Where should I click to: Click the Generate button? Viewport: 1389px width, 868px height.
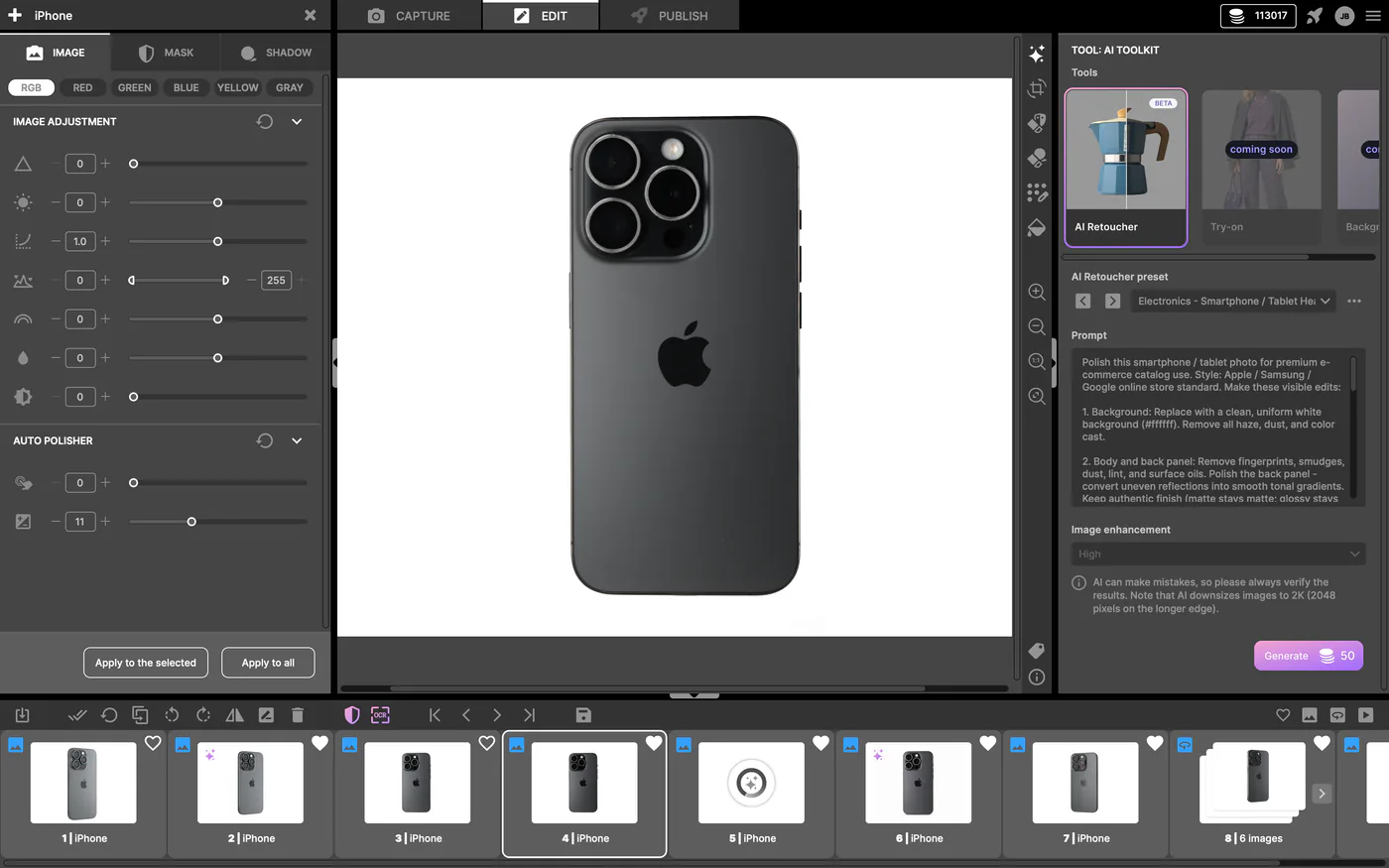coord(1309,656)
